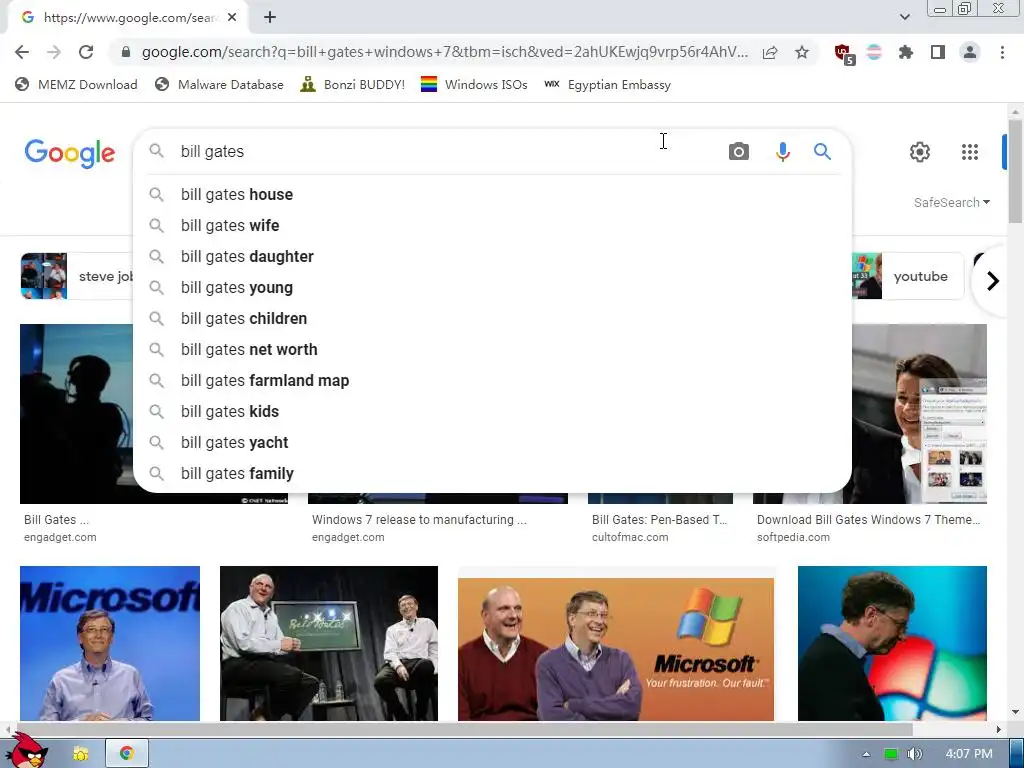Image resolution: width=1024 pixels, height=768 pixels.
Task: Start voice search with the microphone
Action: (782, 152)
